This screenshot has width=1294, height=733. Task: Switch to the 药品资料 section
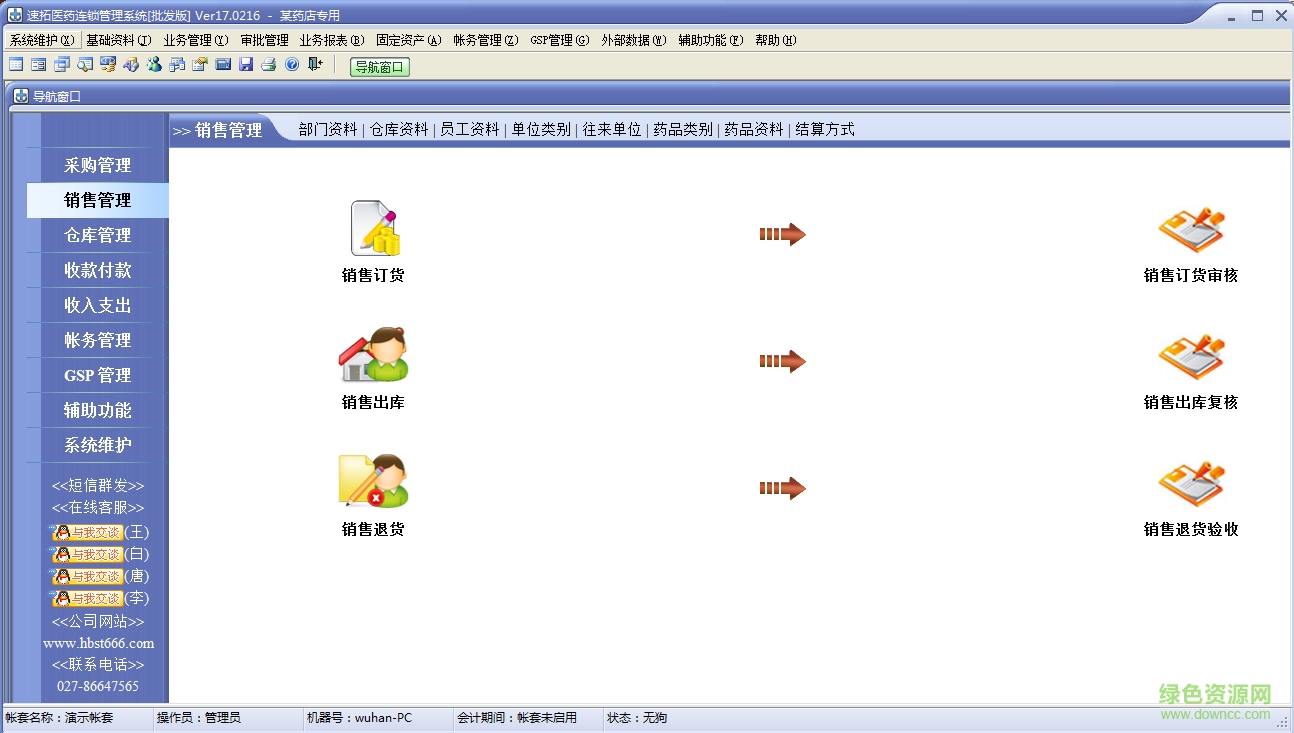pos(754,129)
